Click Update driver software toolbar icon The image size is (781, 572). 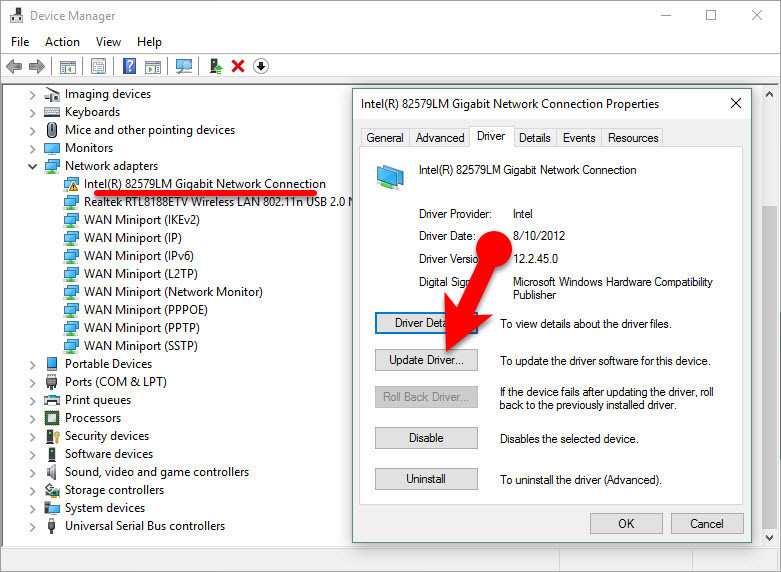point(216,66)
